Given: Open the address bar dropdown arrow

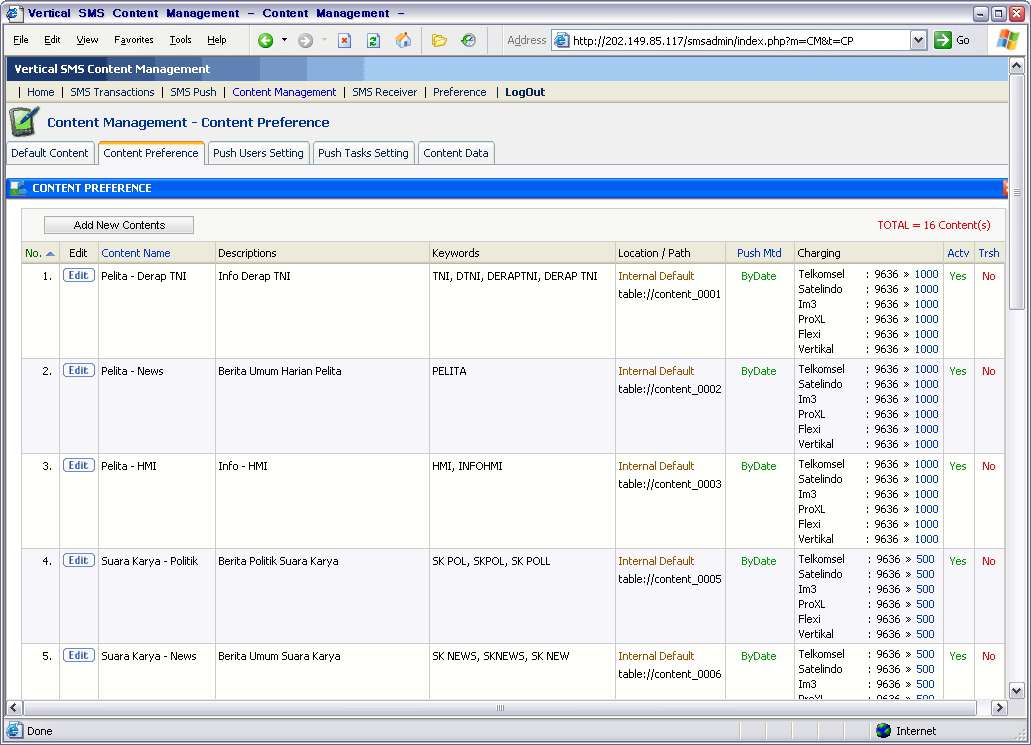Looking at the screenshot, I should 918,40.
